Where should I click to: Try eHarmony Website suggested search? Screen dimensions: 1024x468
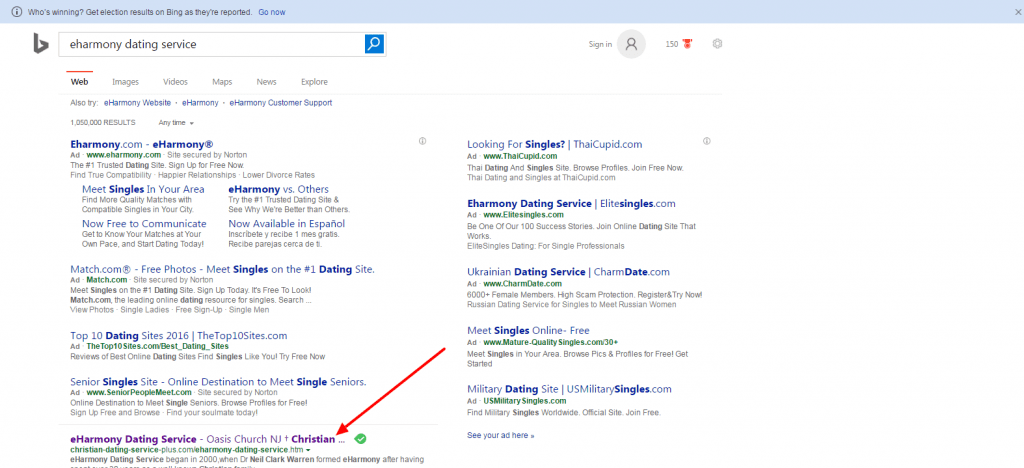[137, 102]
